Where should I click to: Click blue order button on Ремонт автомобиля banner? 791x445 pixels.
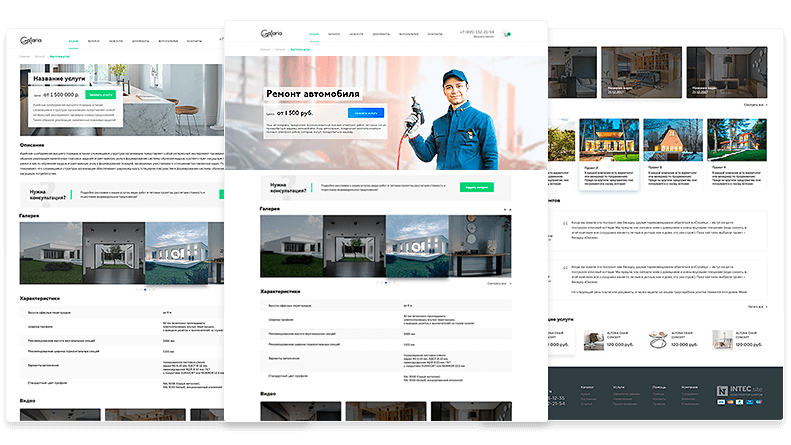[x=366, y=113]
